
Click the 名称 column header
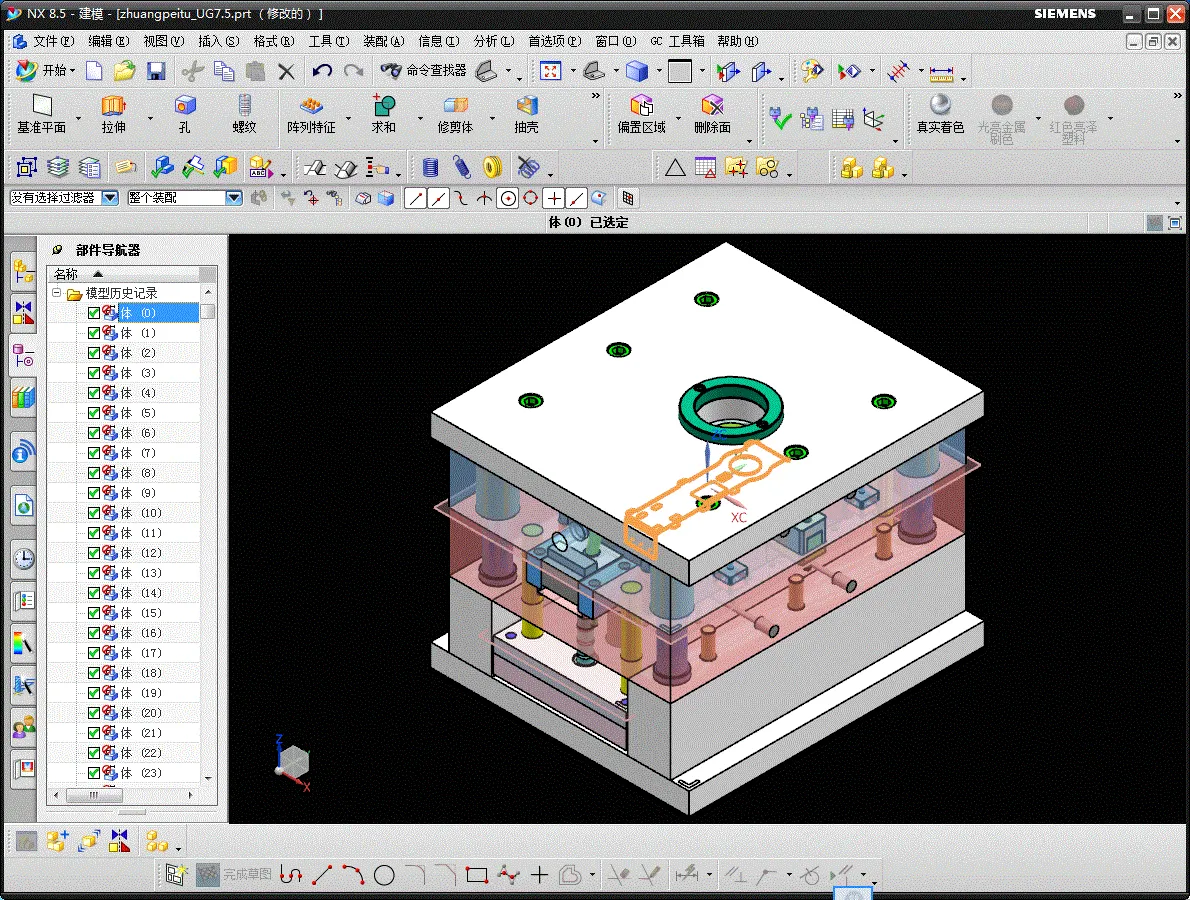(66, 274)
